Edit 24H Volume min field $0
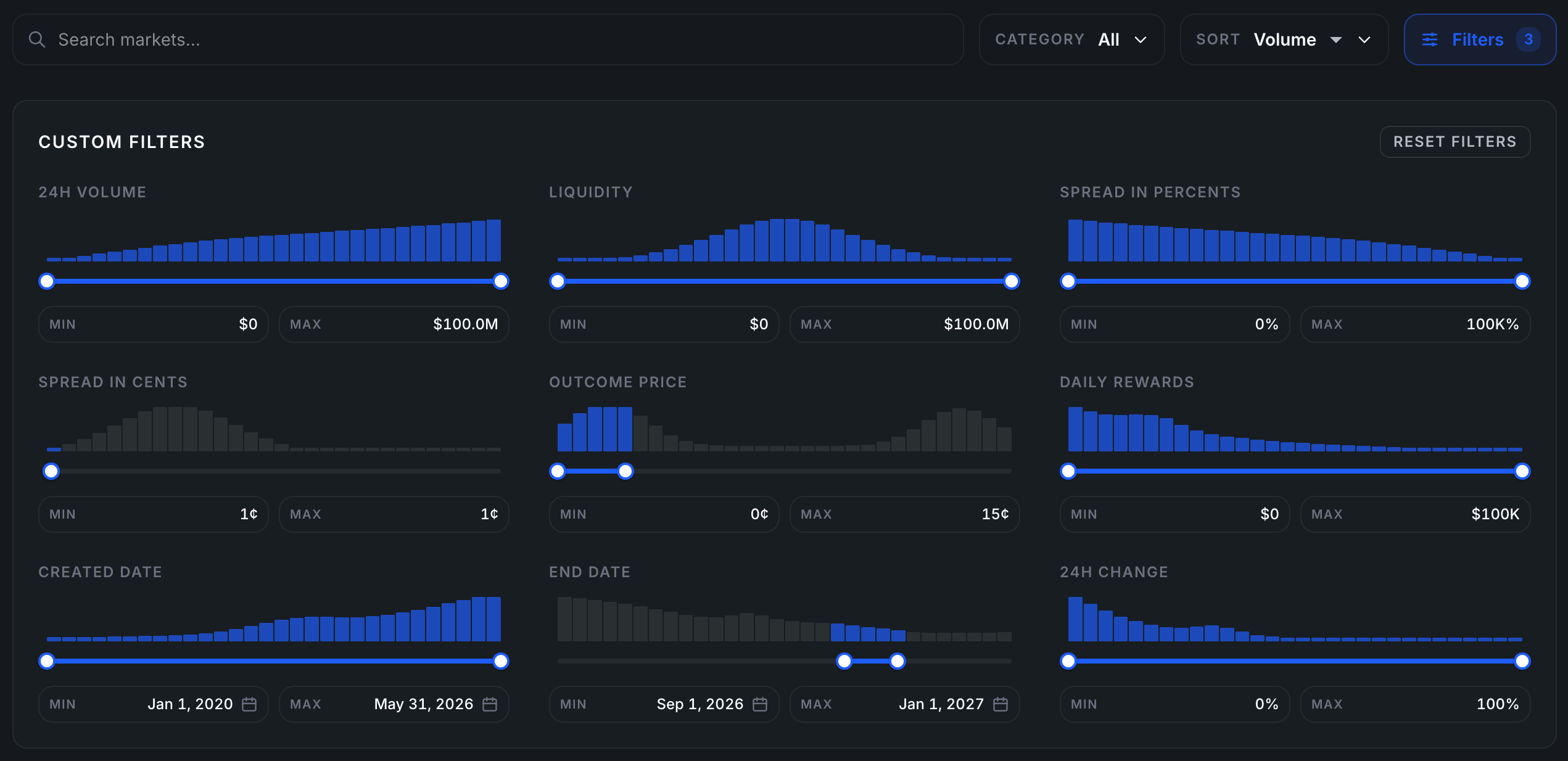This screenshot has height=761, width=1568. click(154, 324)
